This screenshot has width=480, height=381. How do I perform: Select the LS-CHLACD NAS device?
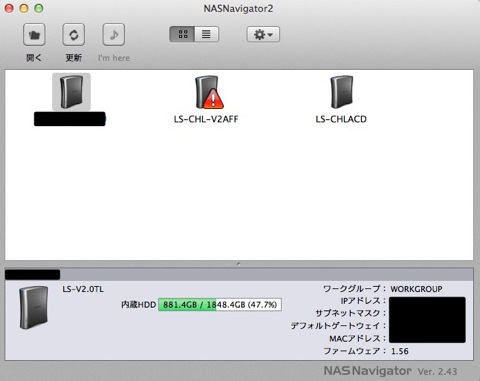point(342,92)
